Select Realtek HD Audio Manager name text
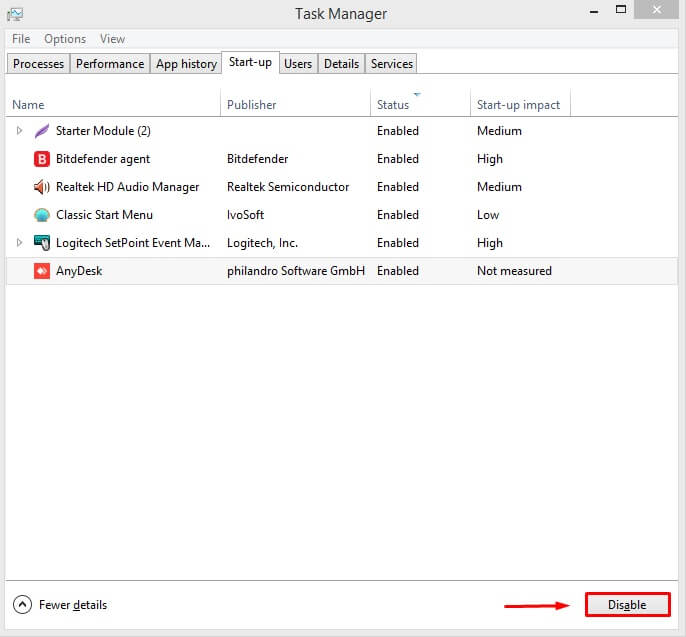This screenshot has height=637, width=686. coord(127,187)
